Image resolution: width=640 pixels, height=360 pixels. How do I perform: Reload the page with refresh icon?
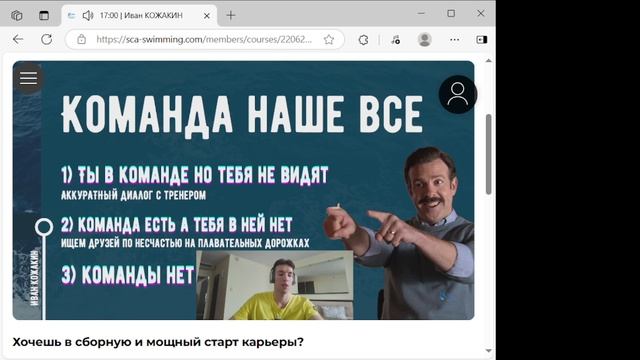point(47,39)
